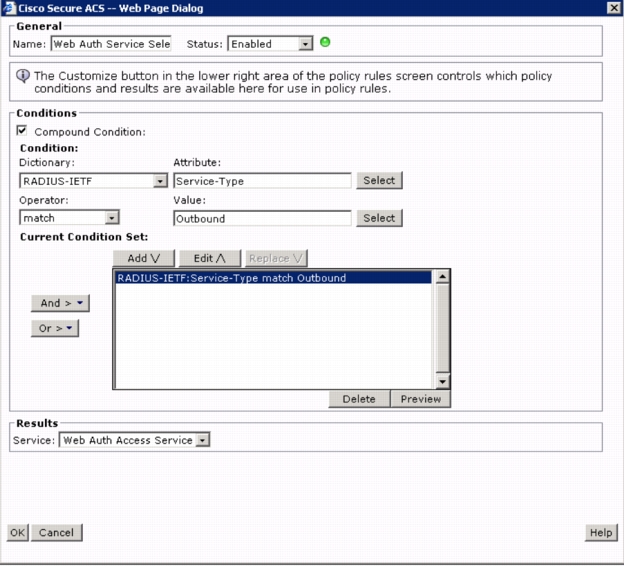Click the Name input field
626x567 pixels.
click(111, 44)
